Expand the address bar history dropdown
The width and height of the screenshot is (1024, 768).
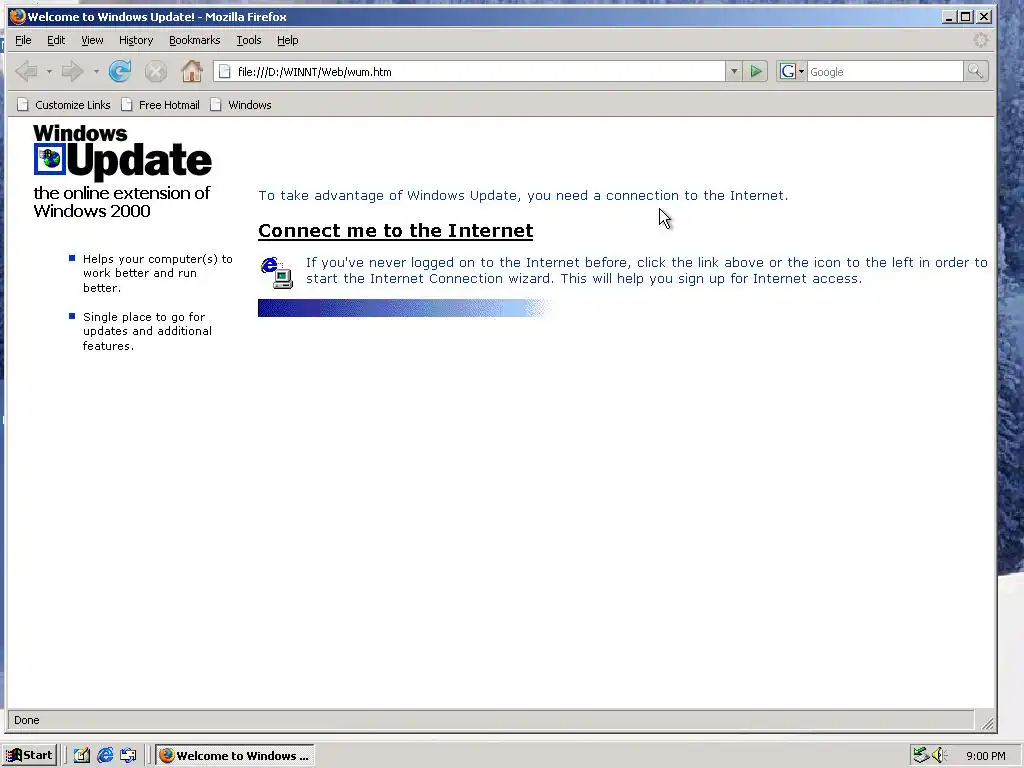pos(733,71)
